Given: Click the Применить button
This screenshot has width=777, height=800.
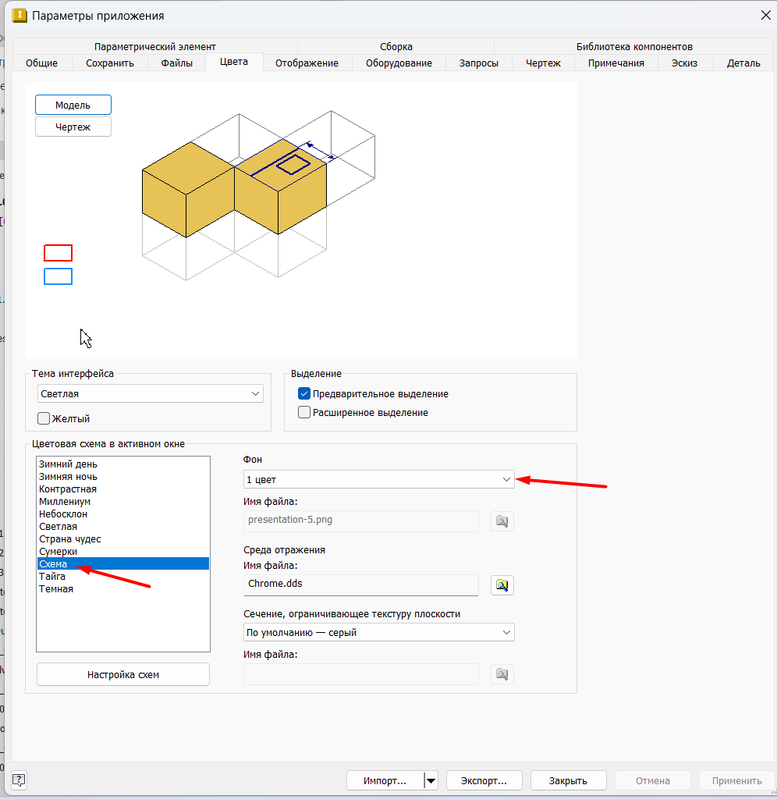Looking at the screenshot, I should (x=737, y=781).
